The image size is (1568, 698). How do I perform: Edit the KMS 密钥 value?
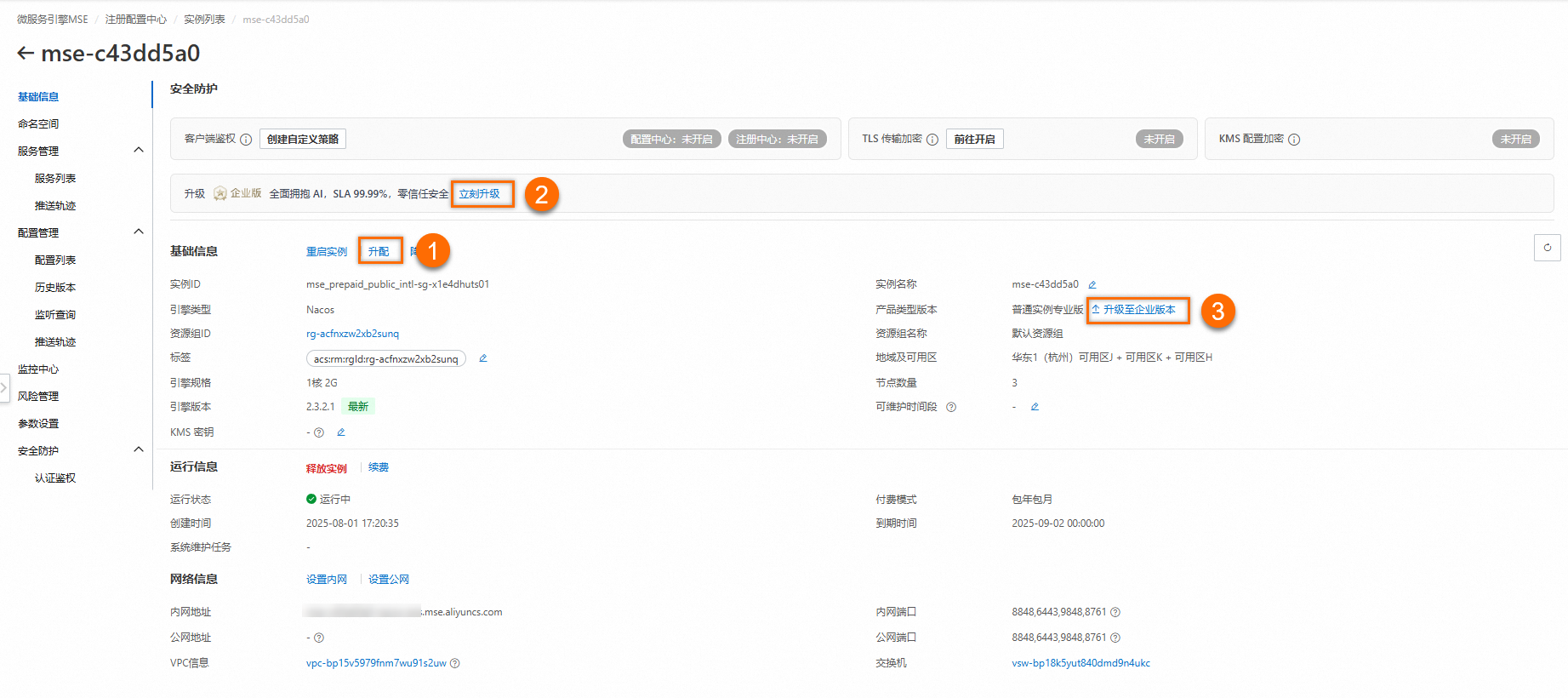(x=341, y=432)
